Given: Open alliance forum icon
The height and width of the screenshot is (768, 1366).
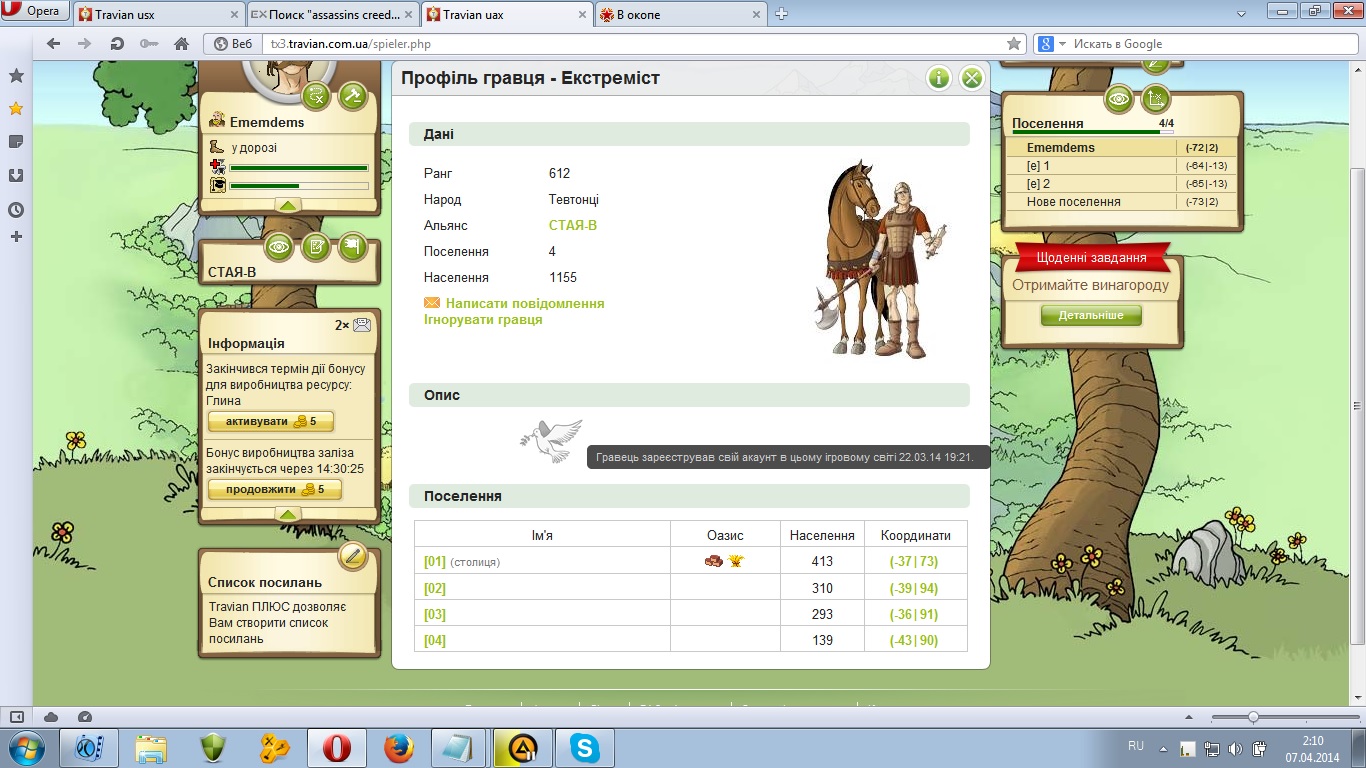Looking at the screenshot, I should pos(316,246).
